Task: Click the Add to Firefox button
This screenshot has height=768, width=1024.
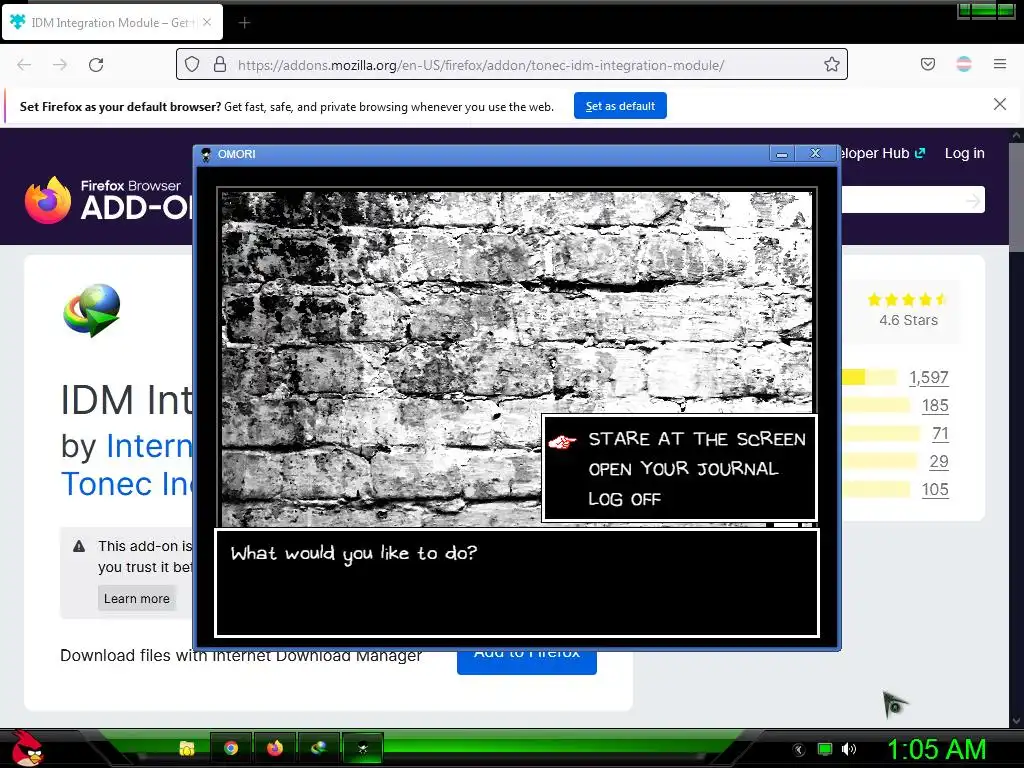Action: coord(526,662)
